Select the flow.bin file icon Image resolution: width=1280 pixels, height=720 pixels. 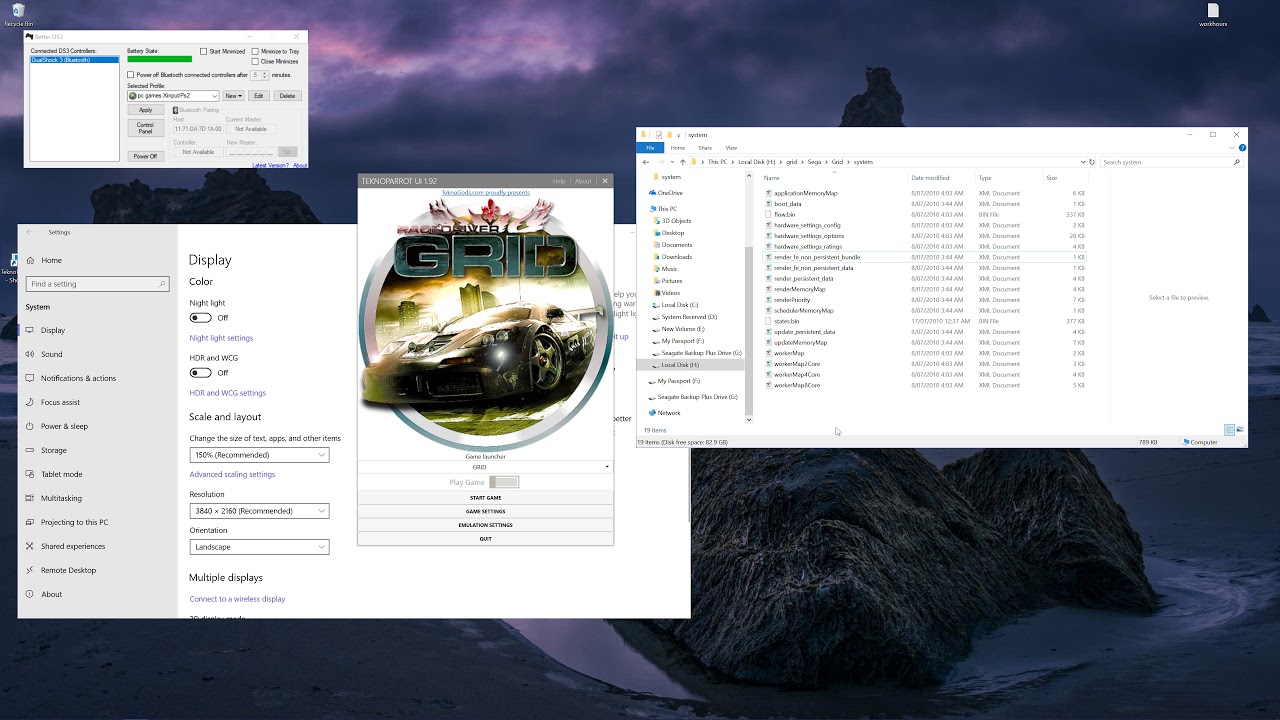[768, 215]
